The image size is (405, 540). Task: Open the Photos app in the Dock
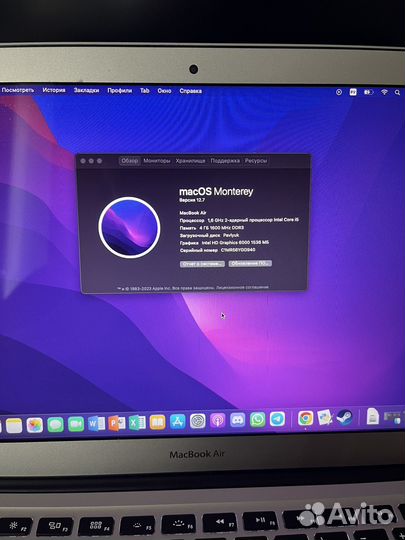click(x=35, y=425)
